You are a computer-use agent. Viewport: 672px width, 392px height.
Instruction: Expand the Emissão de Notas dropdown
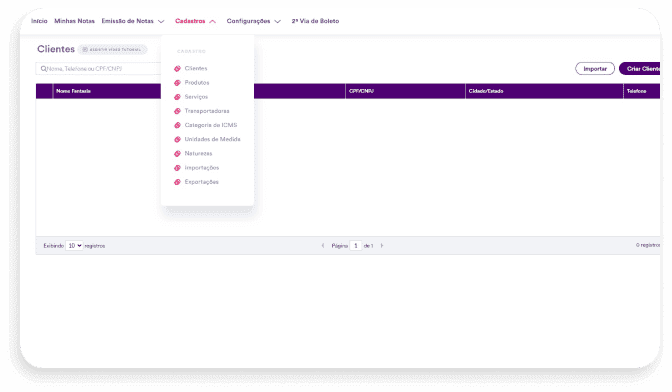click(x=133, y=21)
